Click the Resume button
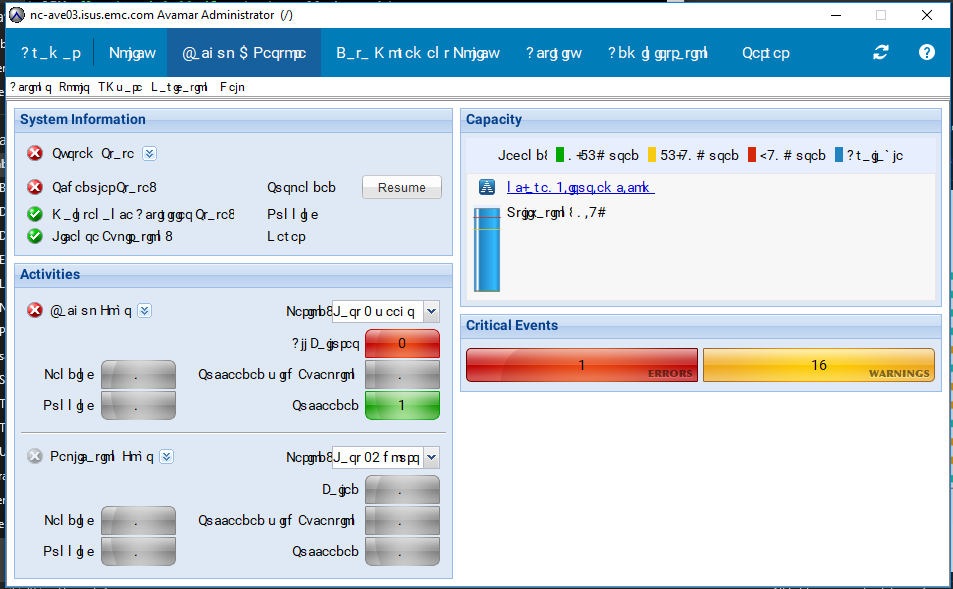This screenshot has height=589, width=953. point(402,187)
